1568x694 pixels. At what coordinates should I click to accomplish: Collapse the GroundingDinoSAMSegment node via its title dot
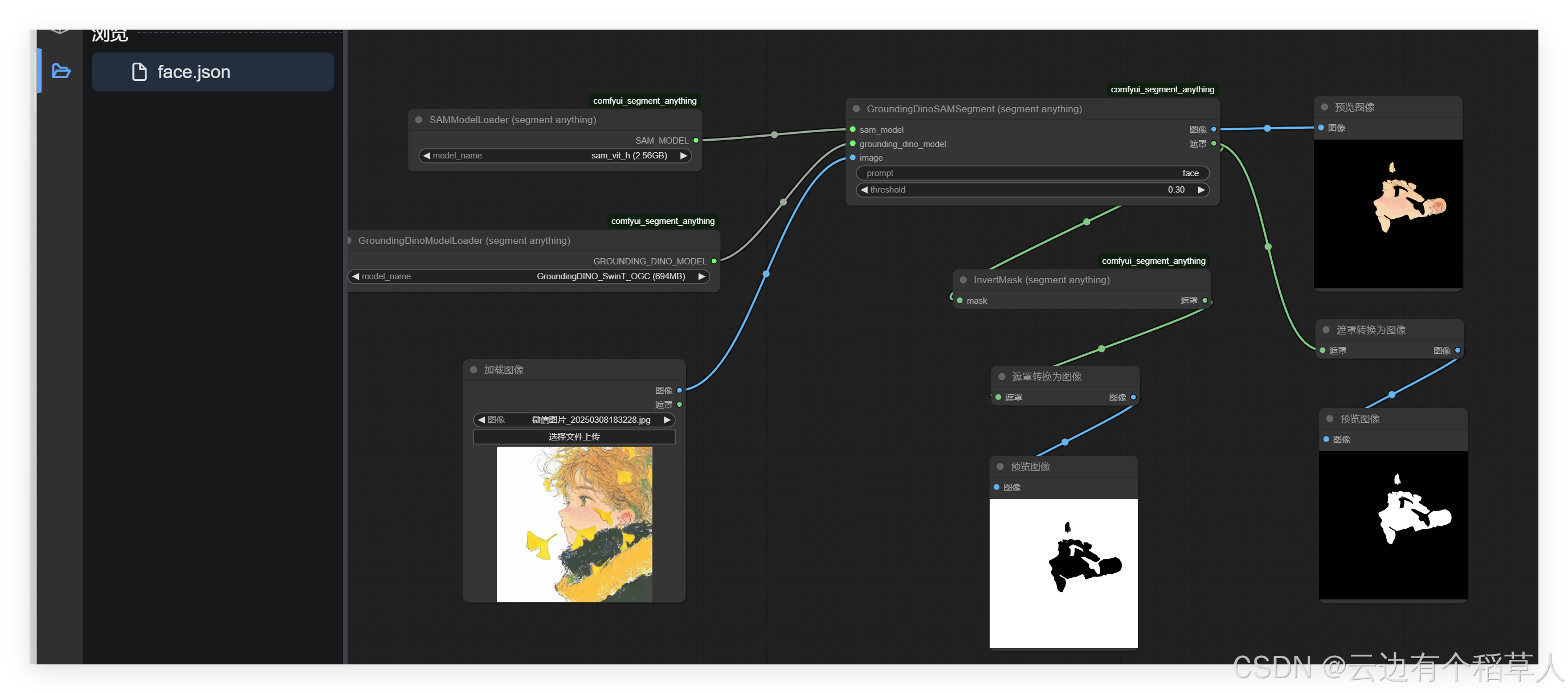coord(856,109)
